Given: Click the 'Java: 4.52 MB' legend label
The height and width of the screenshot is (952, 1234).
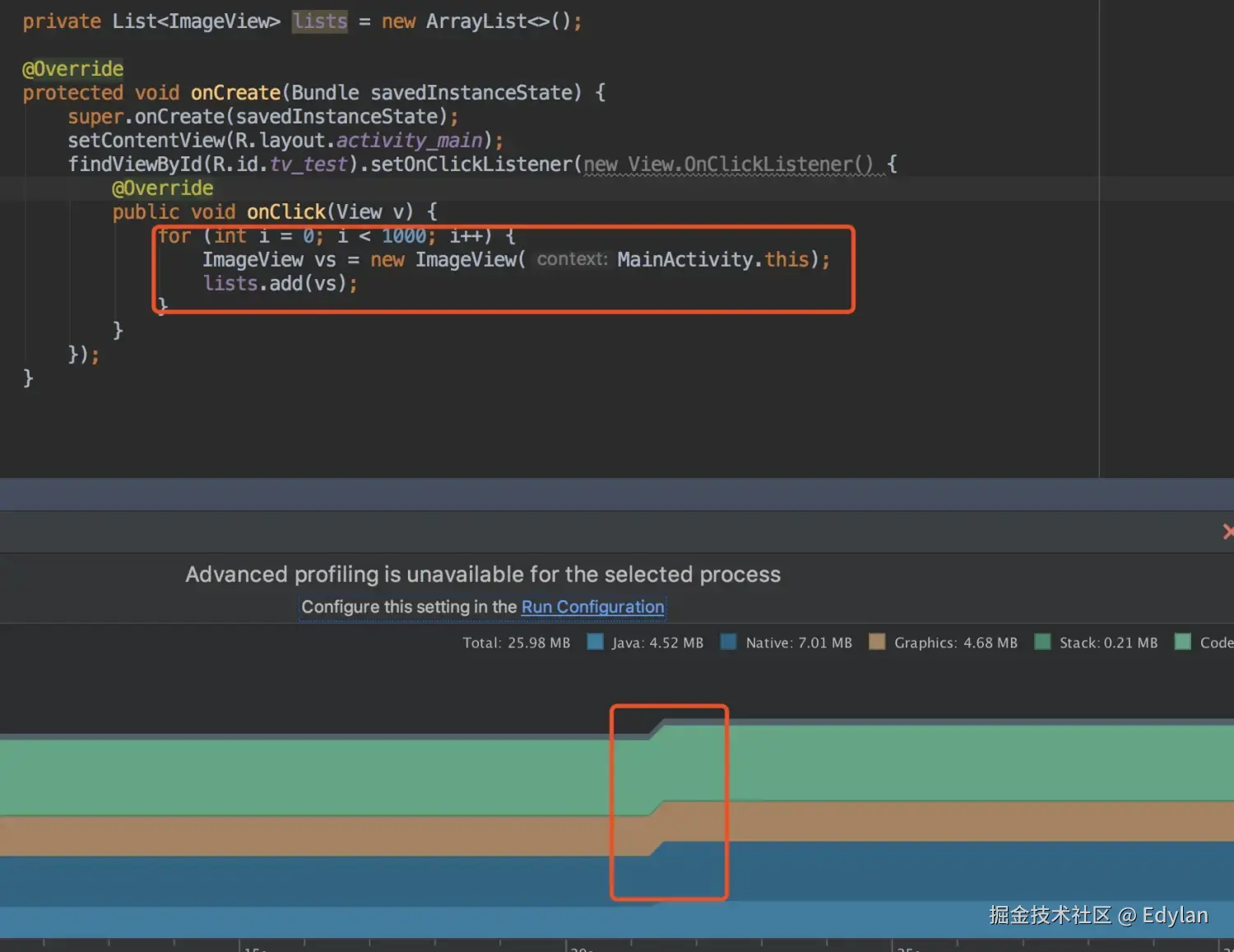Looking at the screenshot, I should (x=657, y=643).
